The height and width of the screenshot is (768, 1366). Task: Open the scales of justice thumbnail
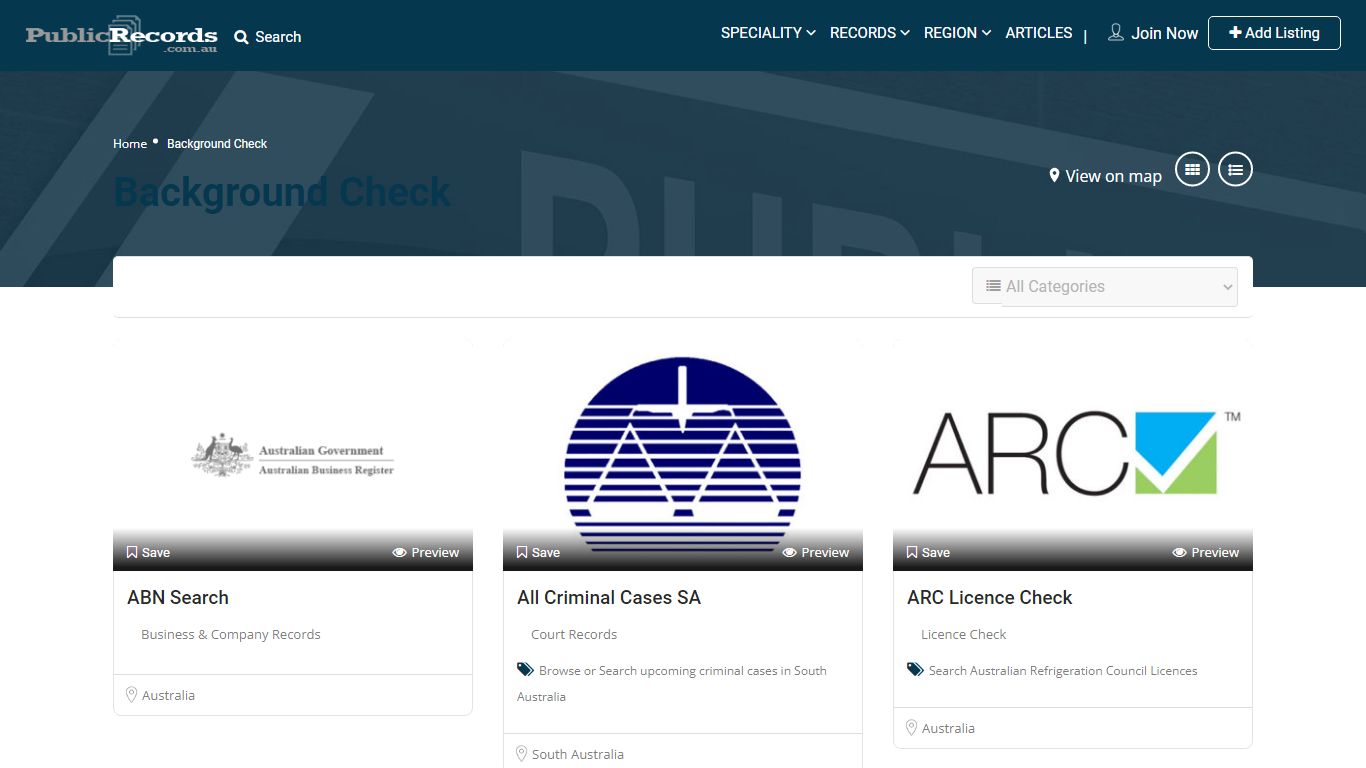coord(683,455)
